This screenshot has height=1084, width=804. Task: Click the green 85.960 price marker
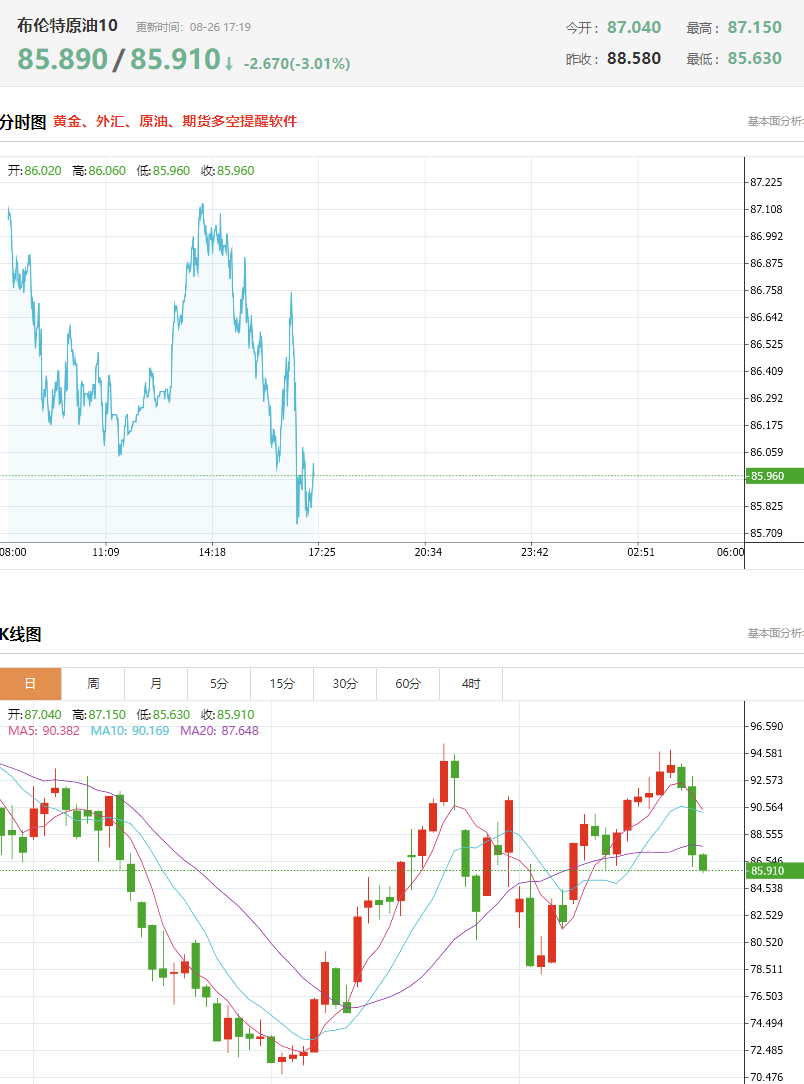(774, 476)
